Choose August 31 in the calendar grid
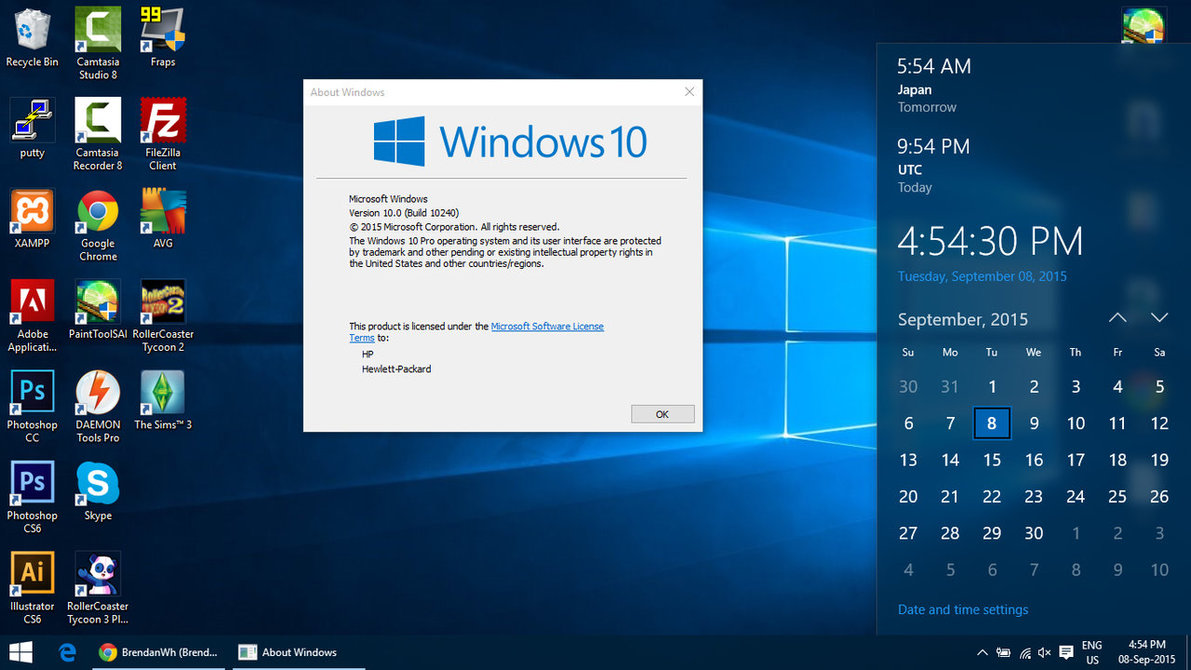This screenshot has height=670, width=1191. [949, 387]
